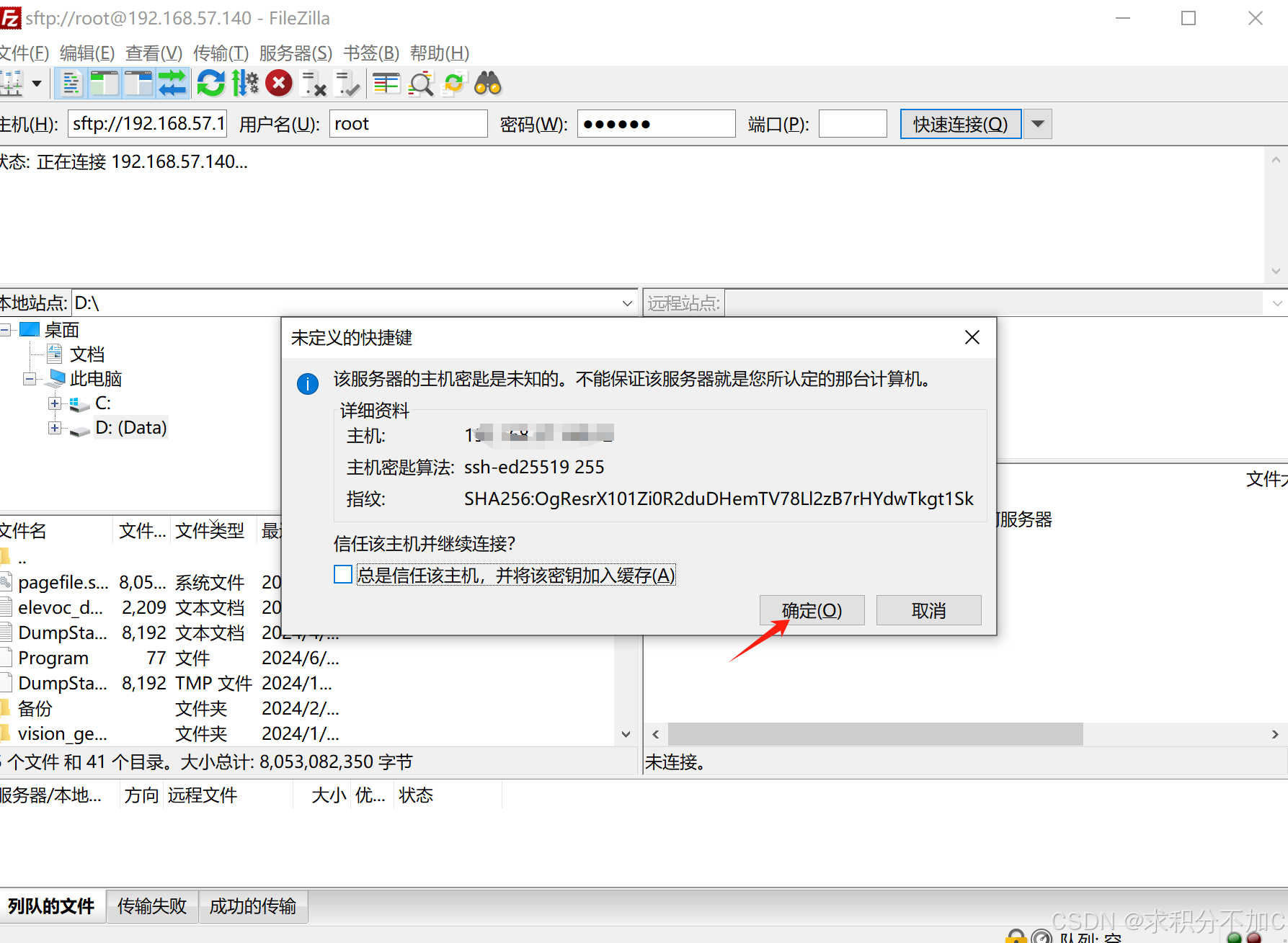
Task: Switch to the 成功的传输 tab
Action: coord(253,906)
